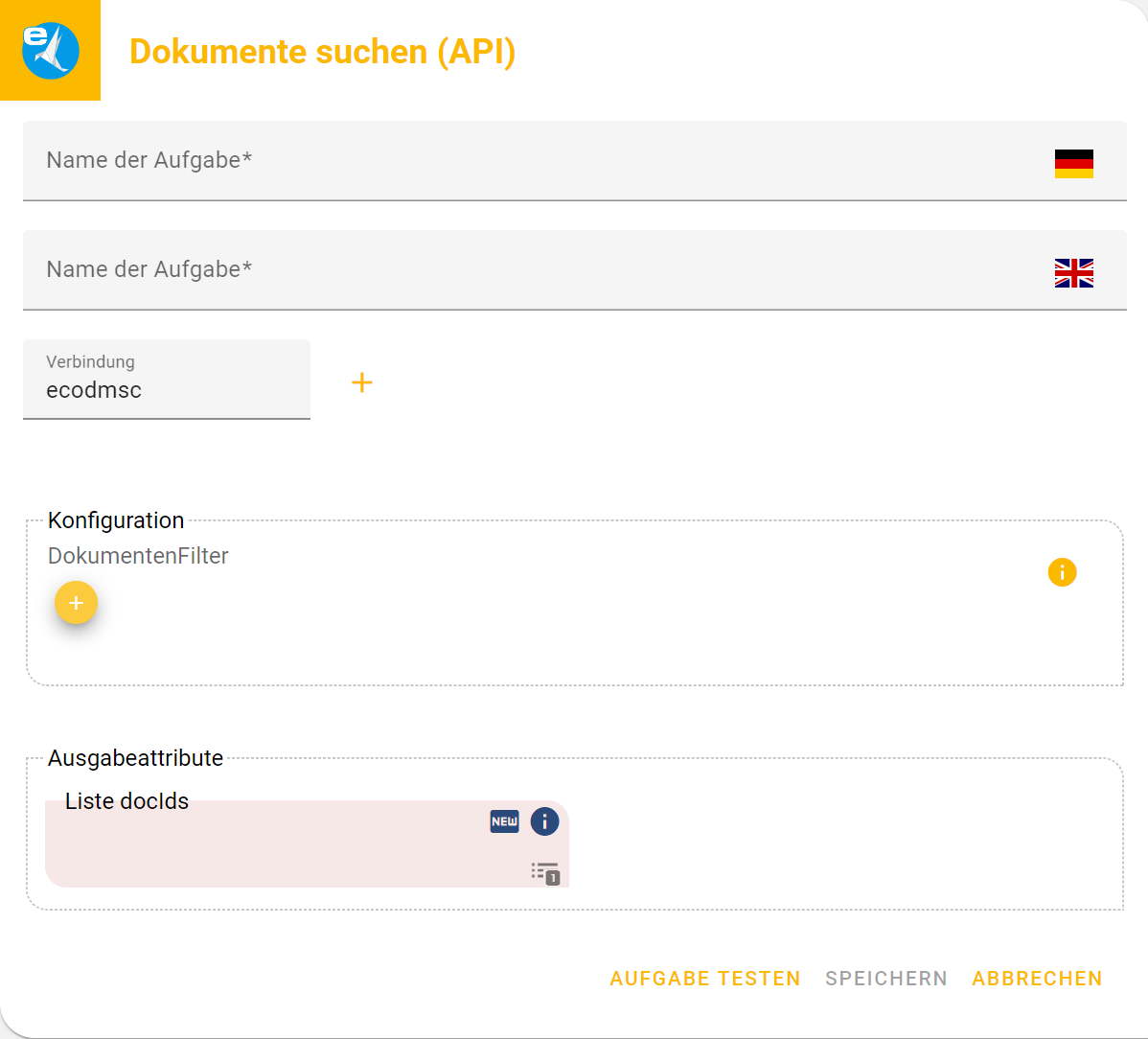Click the German flag icon
The height and width of the screenshot is (1039, 1148).
(x=1073, y=164)
